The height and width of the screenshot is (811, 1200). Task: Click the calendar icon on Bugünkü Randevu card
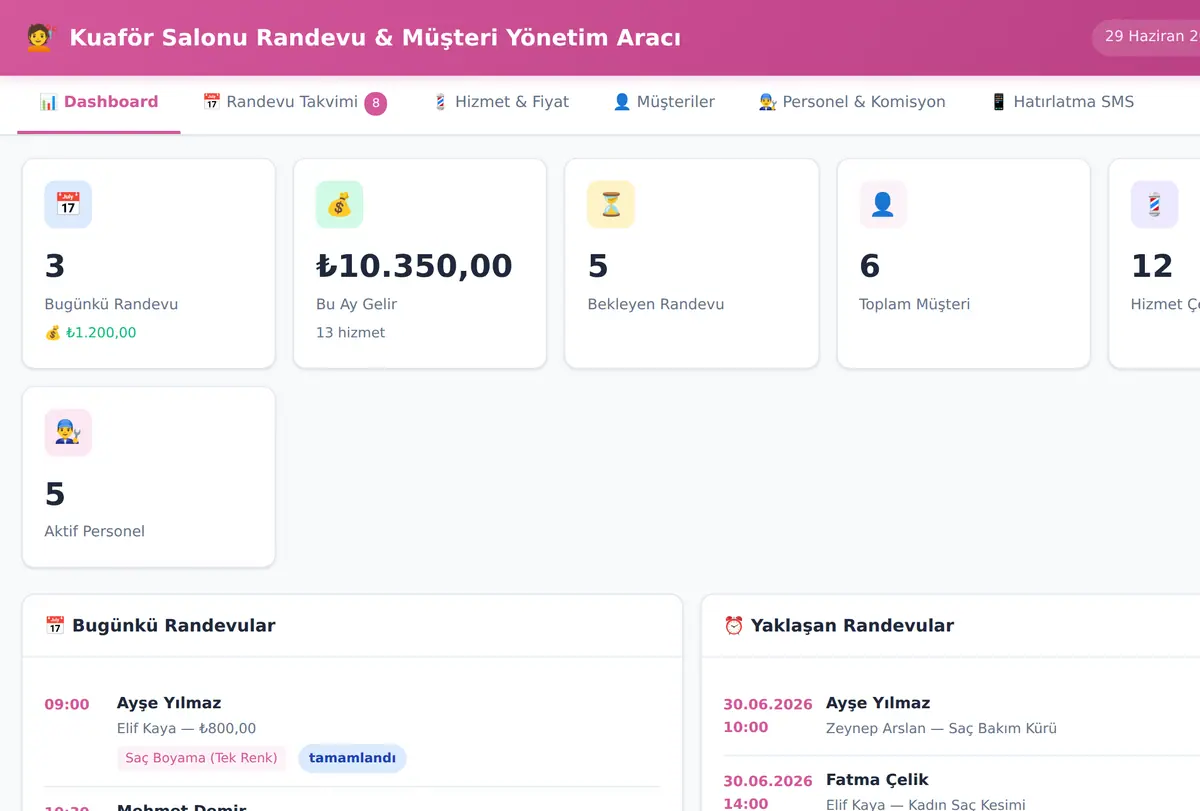tap(68, 204)
